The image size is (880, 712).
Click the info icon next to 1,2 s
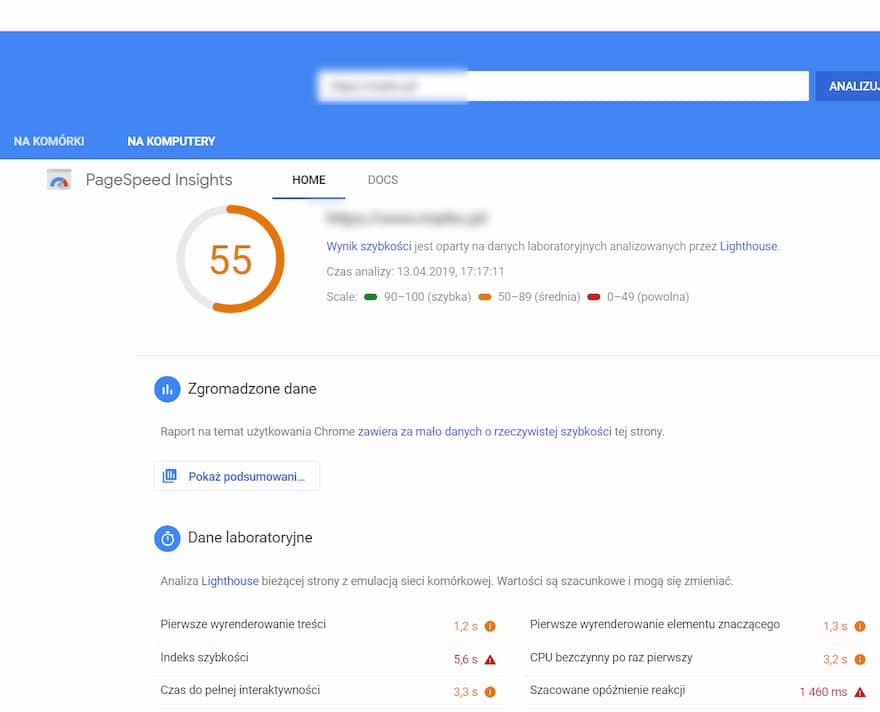pos(490,626)
